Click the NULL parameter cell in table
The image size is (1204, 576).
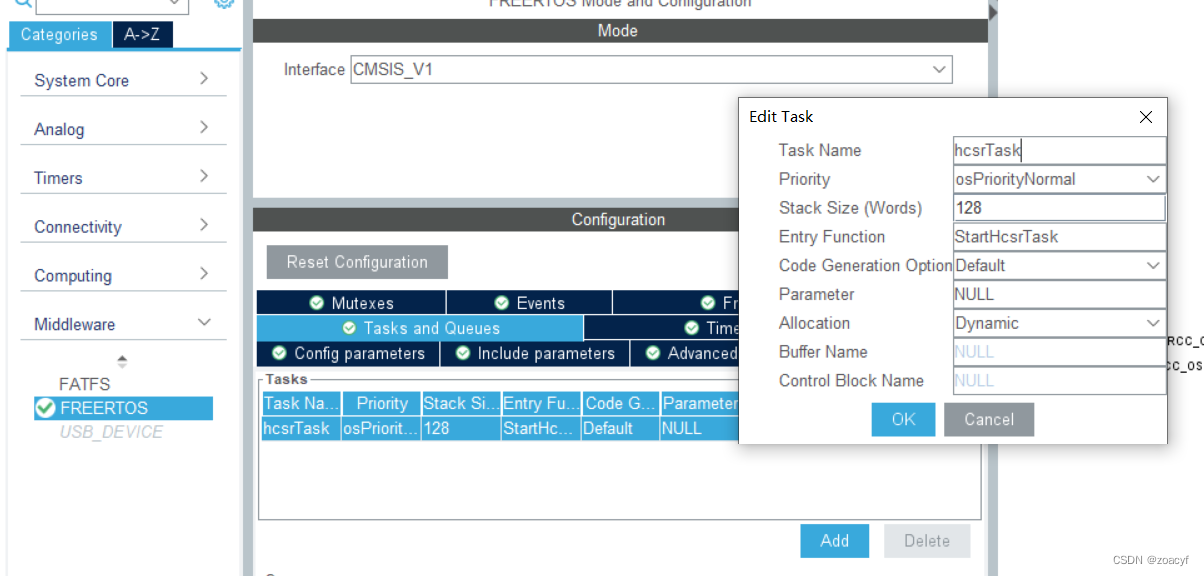tap(699, 428)
